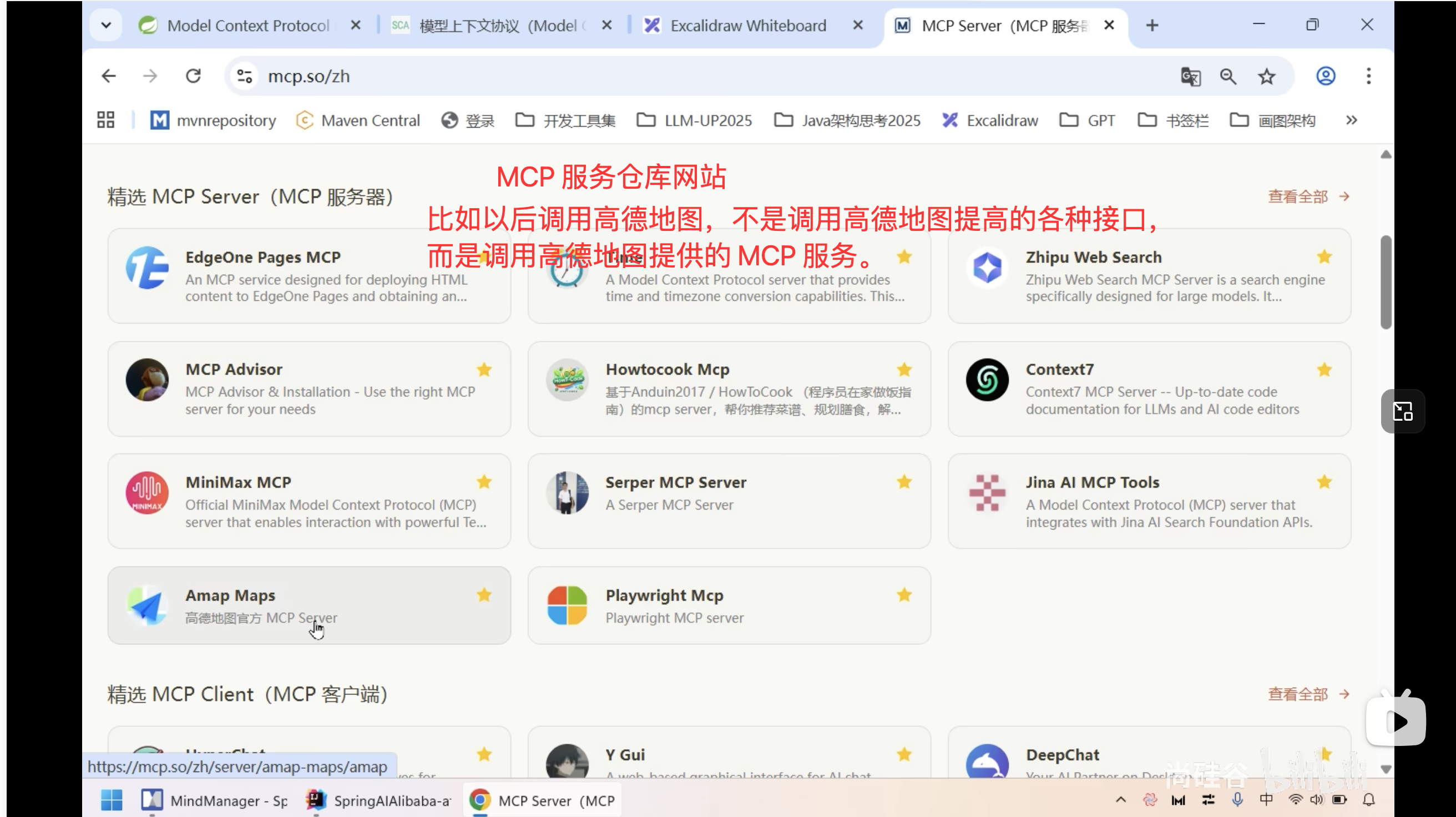The image size is (1456, 817).
Task: Click the Context7 spiral logo
Action: coord(987,380)
